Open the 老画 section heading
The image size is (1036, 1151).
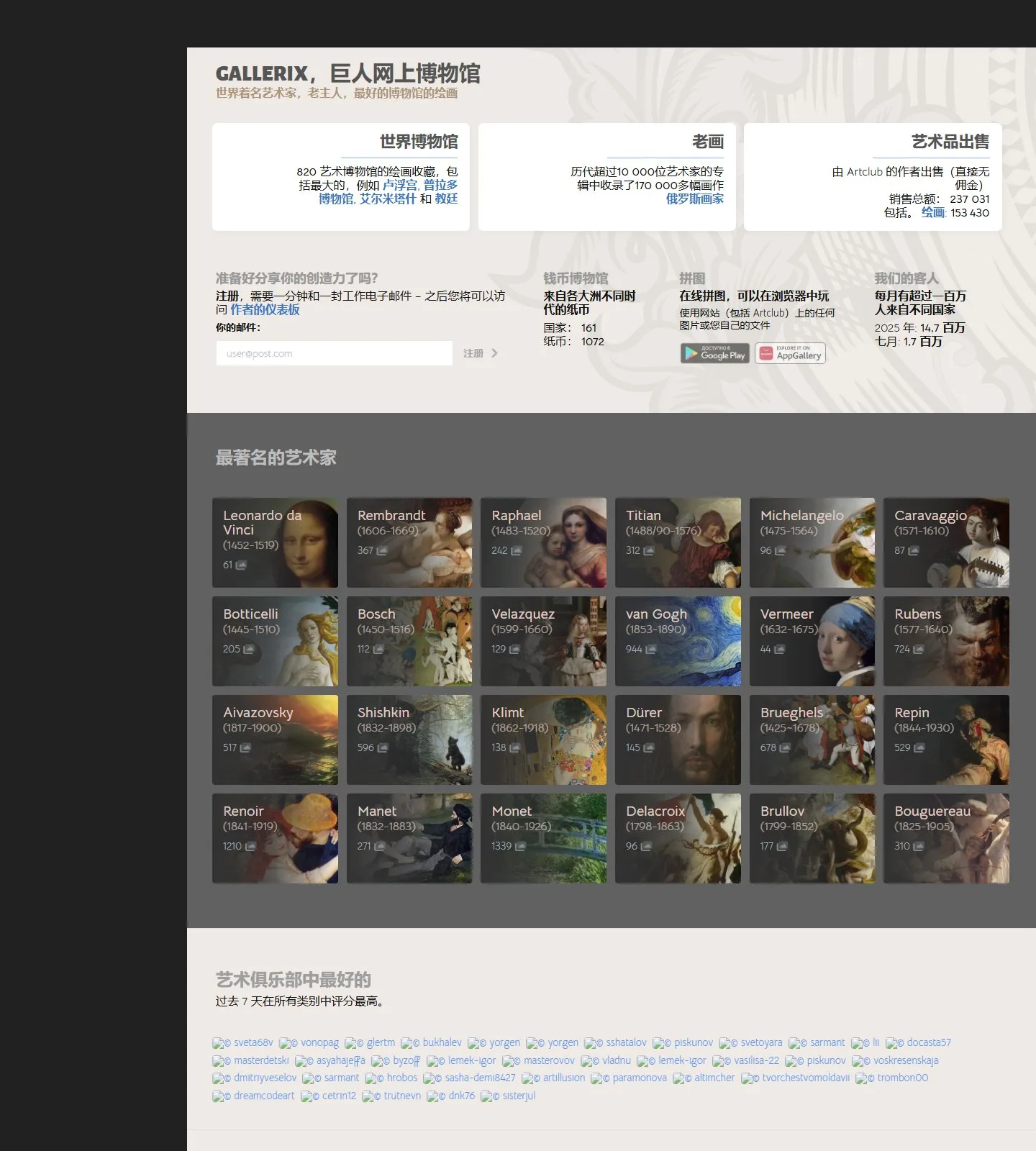pos(708,142)
